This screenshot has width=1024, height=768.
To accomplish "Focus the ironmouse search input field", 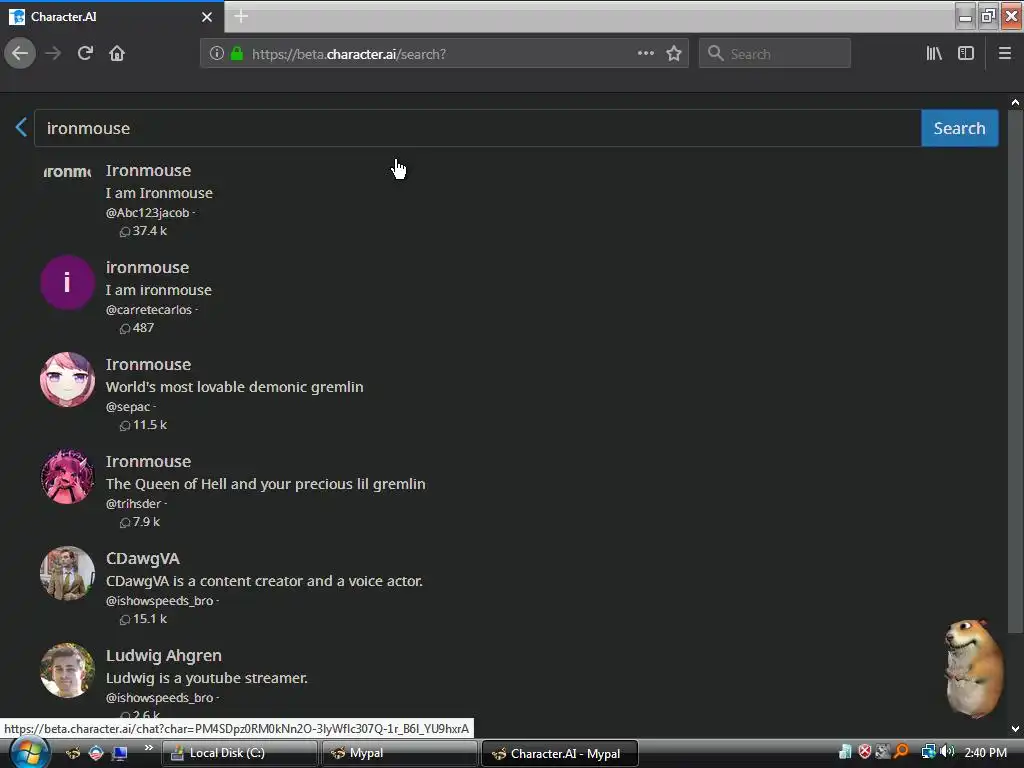I will (x=478, y=128).
